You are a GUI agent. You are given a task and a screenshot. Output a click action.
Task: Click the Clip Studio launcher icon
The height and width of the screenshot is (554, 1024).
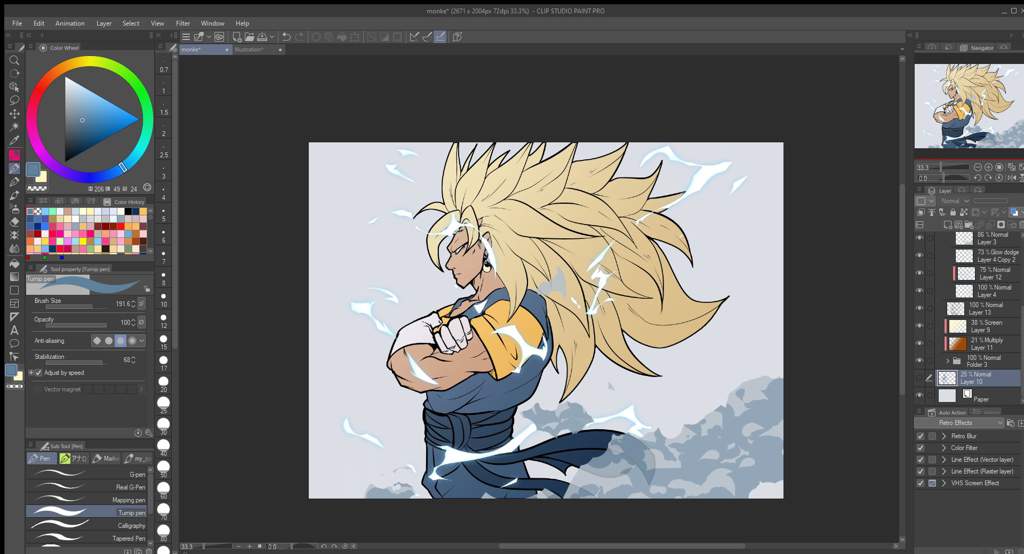pos(219,37)
